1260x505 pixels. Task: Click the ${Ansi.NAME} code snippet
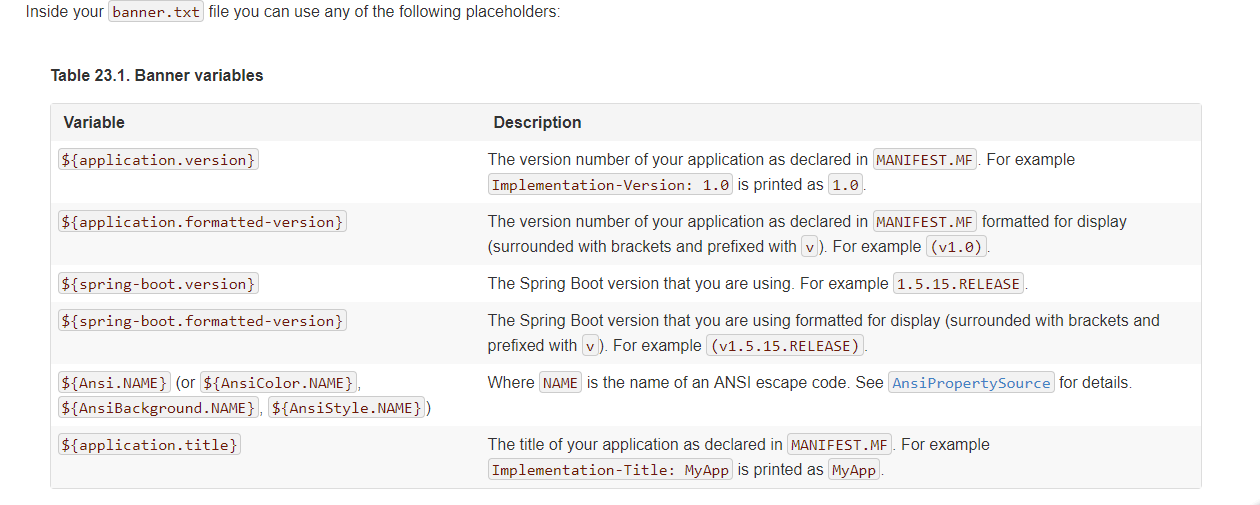tap(114, 383)
